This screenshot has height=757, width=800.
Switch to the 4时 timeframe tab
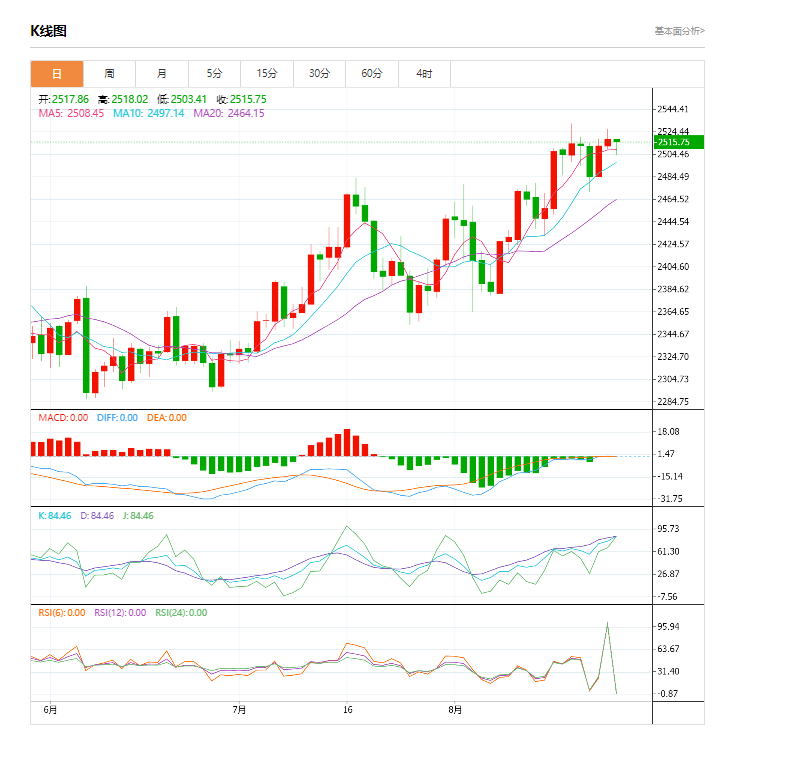[424, 74]
